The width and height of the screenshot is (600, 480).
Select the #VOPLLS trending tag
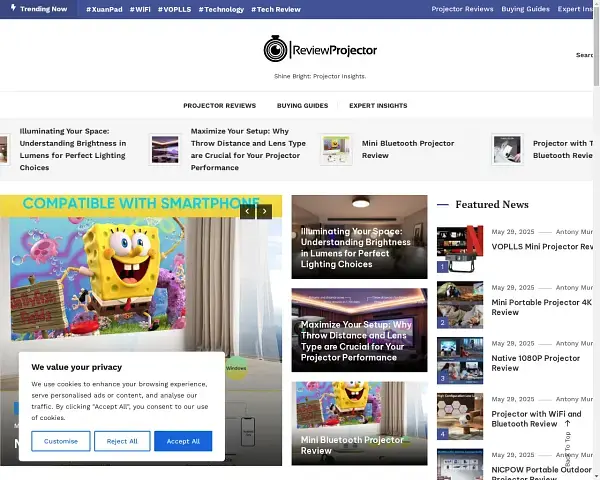point(174,9)
